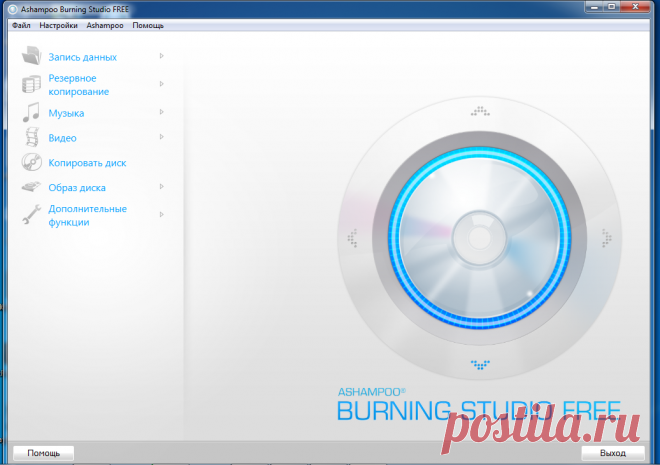The height and width of the screenshot is (465, 660).
Task: Click the blue dotted down arrow below the disc
Action: coord(480,364)
